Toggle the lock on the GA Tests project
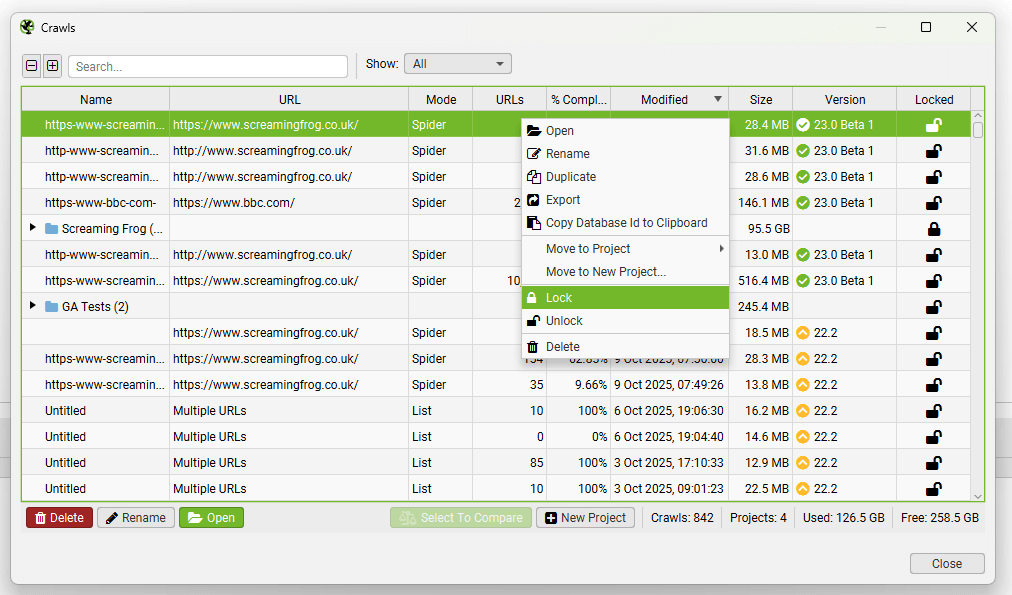This screenshot has width=1012, height=595. [x=933, y=307]
